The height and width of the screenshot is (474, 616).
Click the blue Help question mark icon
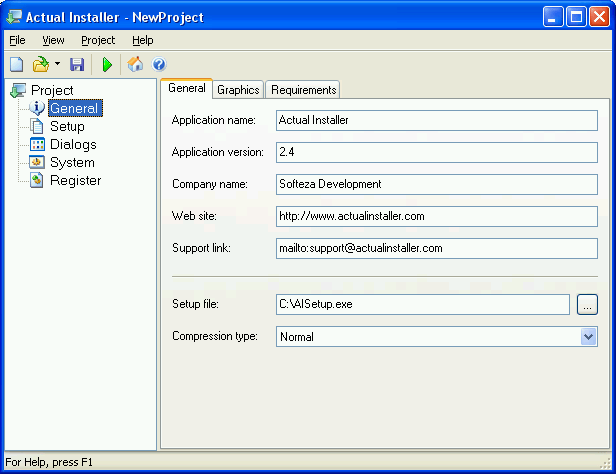(159, 64)
